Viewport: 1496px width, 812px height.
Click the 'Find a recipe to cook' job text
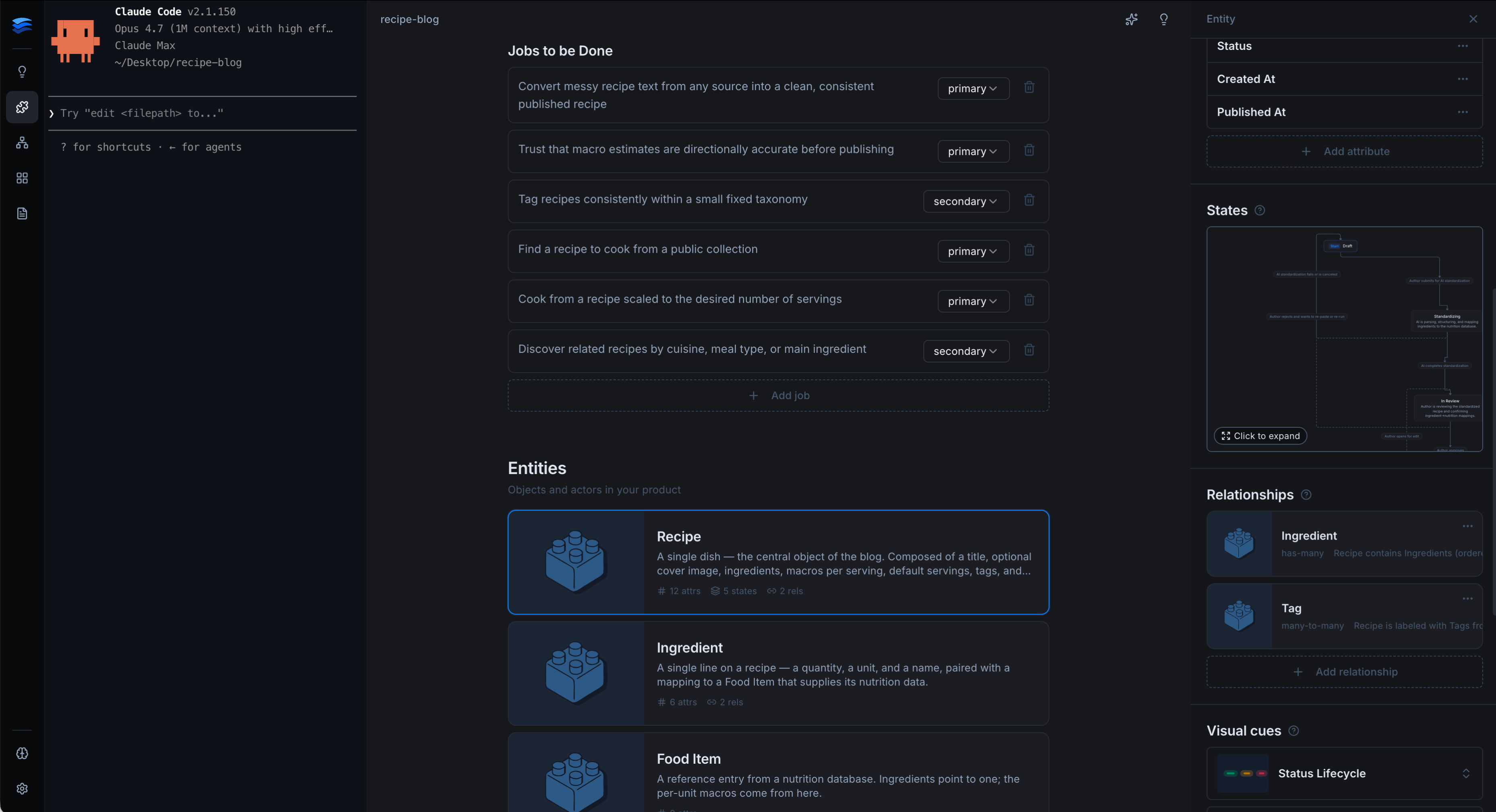pyautogui.click(x=638, y=249)
